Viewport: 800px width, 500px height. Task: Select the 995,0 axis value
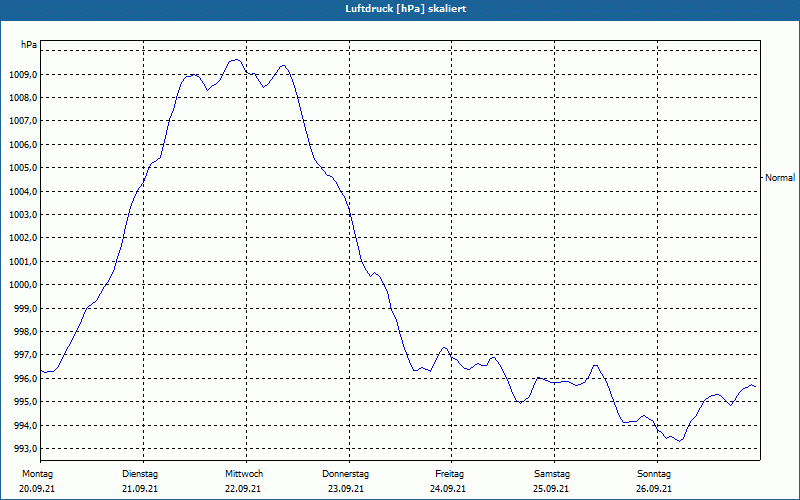coord(25,402)
